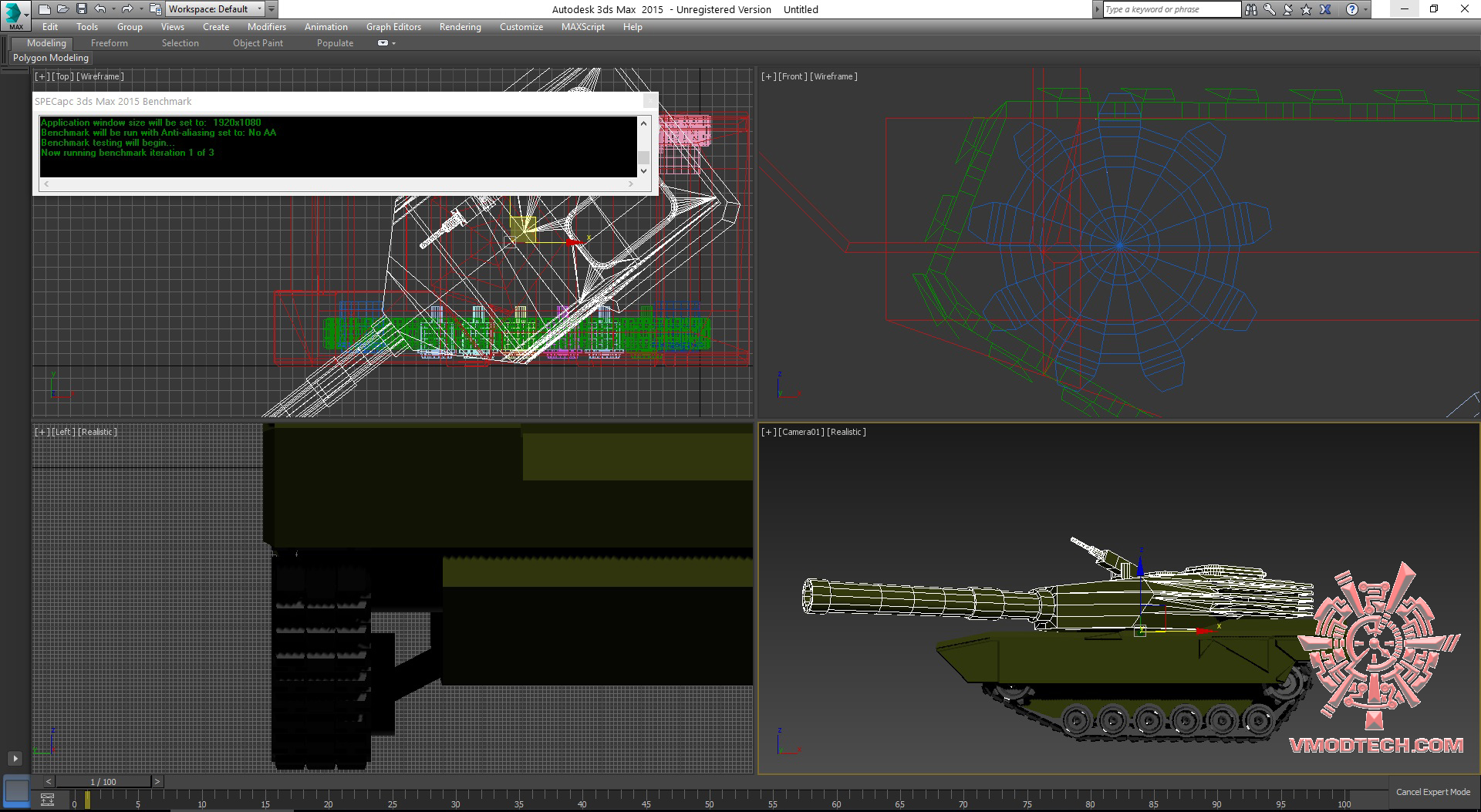Click the Polygon Modeling panel button
The width and height of the screenshot is (1481, 812).
51,58
